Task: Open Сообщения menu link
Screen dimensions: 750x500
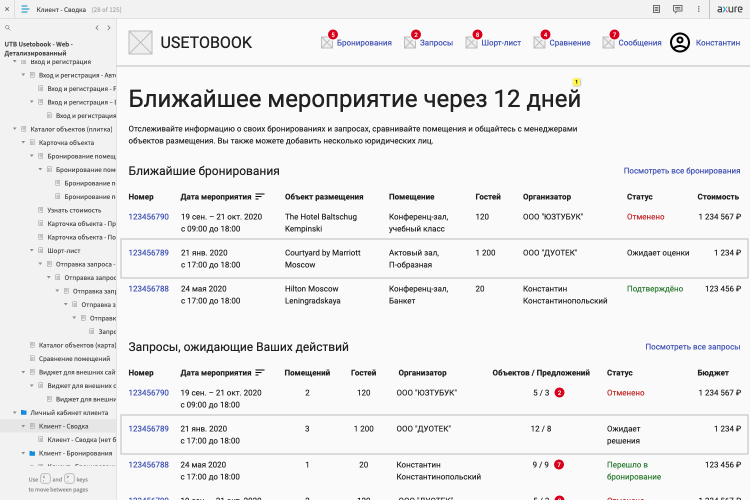Action: point(640,43)
